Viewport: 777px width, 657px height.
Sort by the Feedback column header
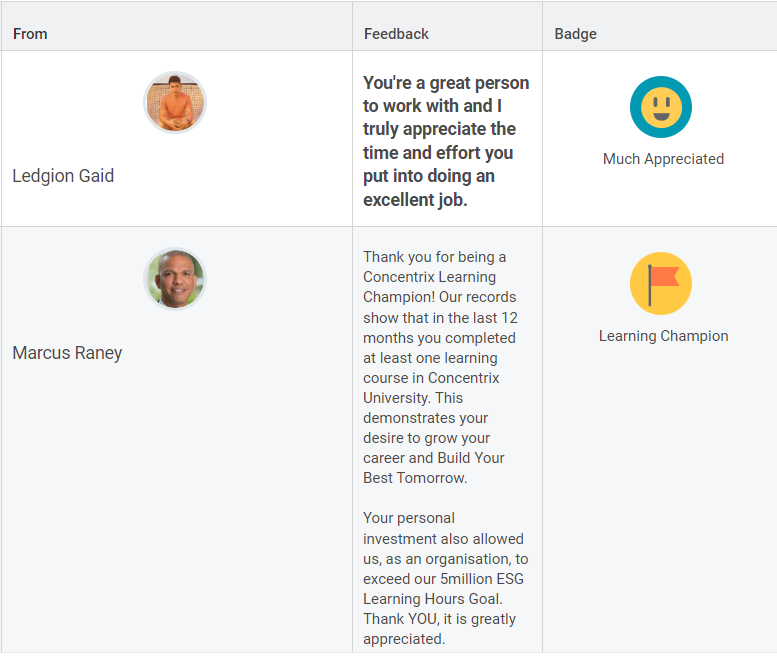click(396, 34)
